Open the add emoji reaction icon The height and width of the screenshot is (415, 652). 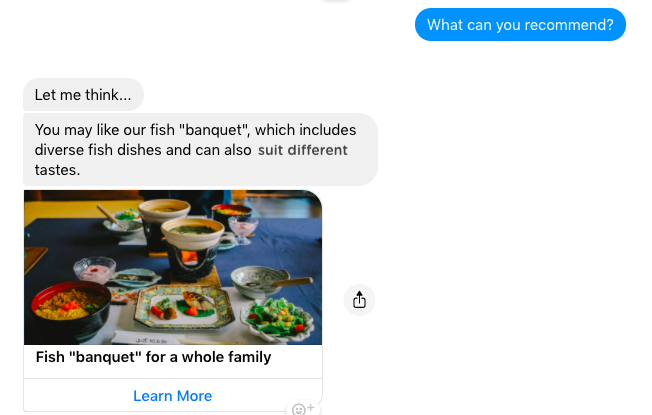(x=303, y=409)
